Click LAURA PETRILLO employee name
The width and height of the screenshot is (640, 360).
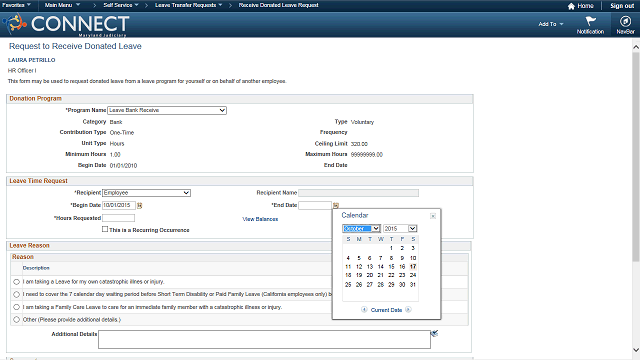[31, 60]
